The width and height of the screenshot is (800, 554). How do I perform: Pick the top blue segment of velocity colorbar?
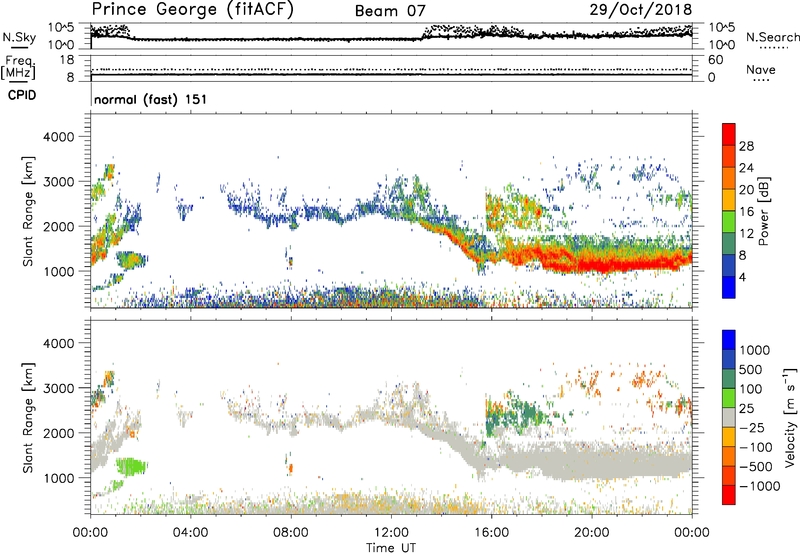729,340
